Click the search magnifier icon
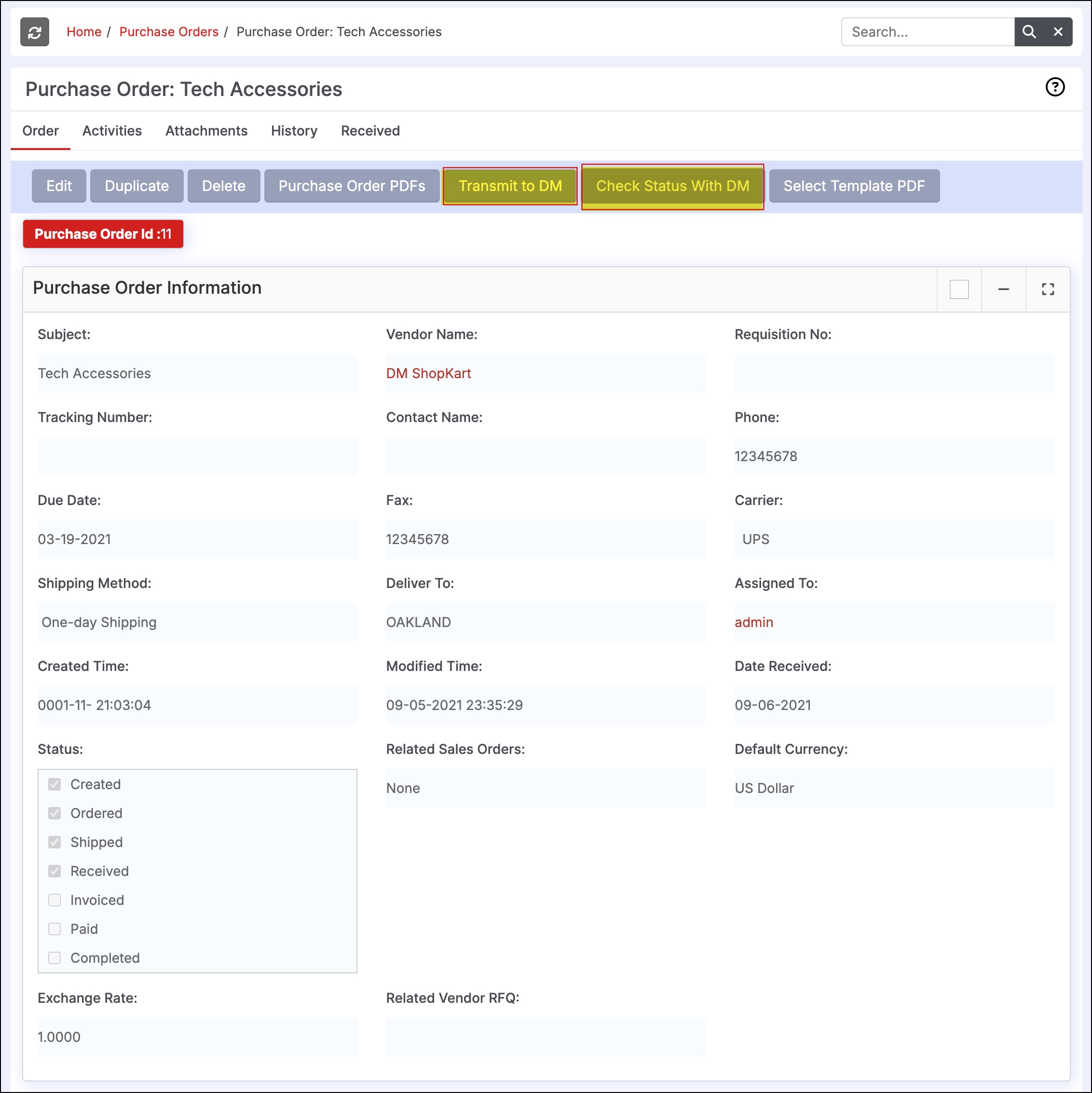 click(x=1029, y=32)
